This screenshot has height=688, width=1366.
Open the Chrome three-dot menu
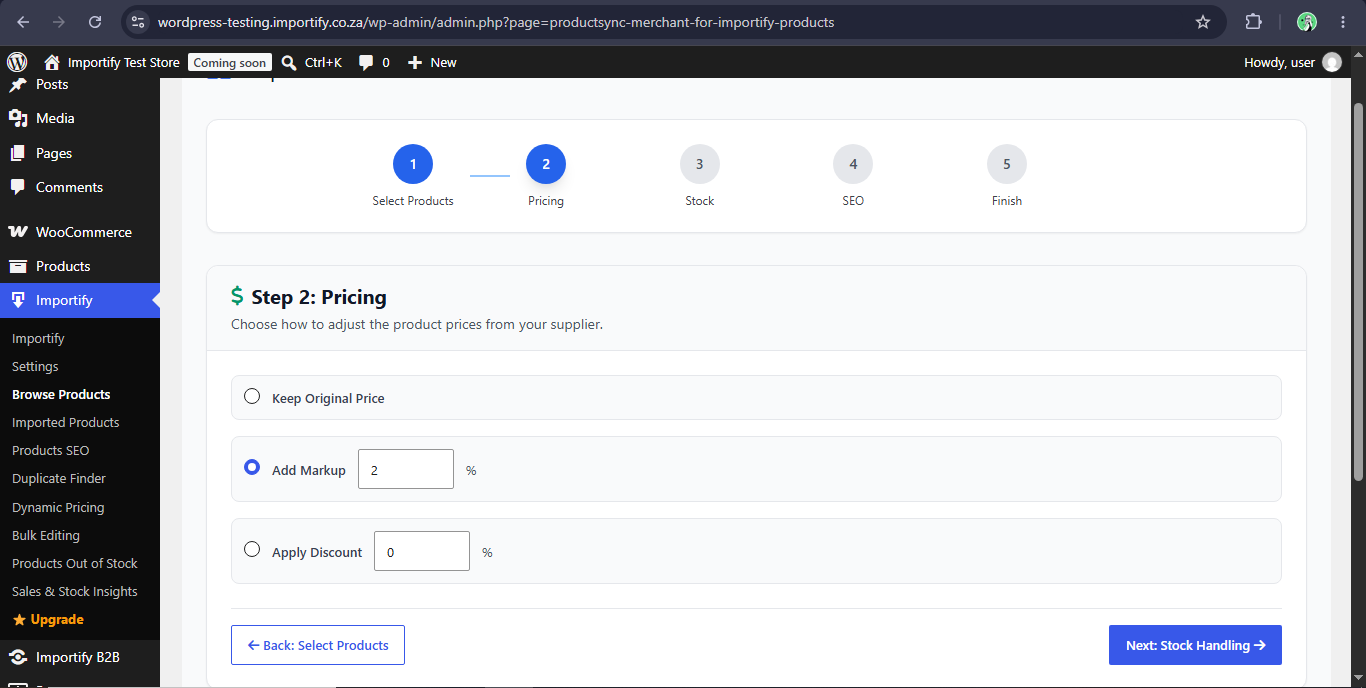[1343, 22]
